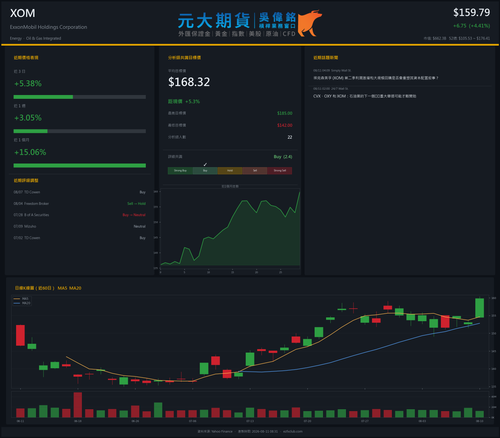Click the Buy → Neutral downgrade label
This screenshot has width=500, height=438.
click(x=134, y=215)
